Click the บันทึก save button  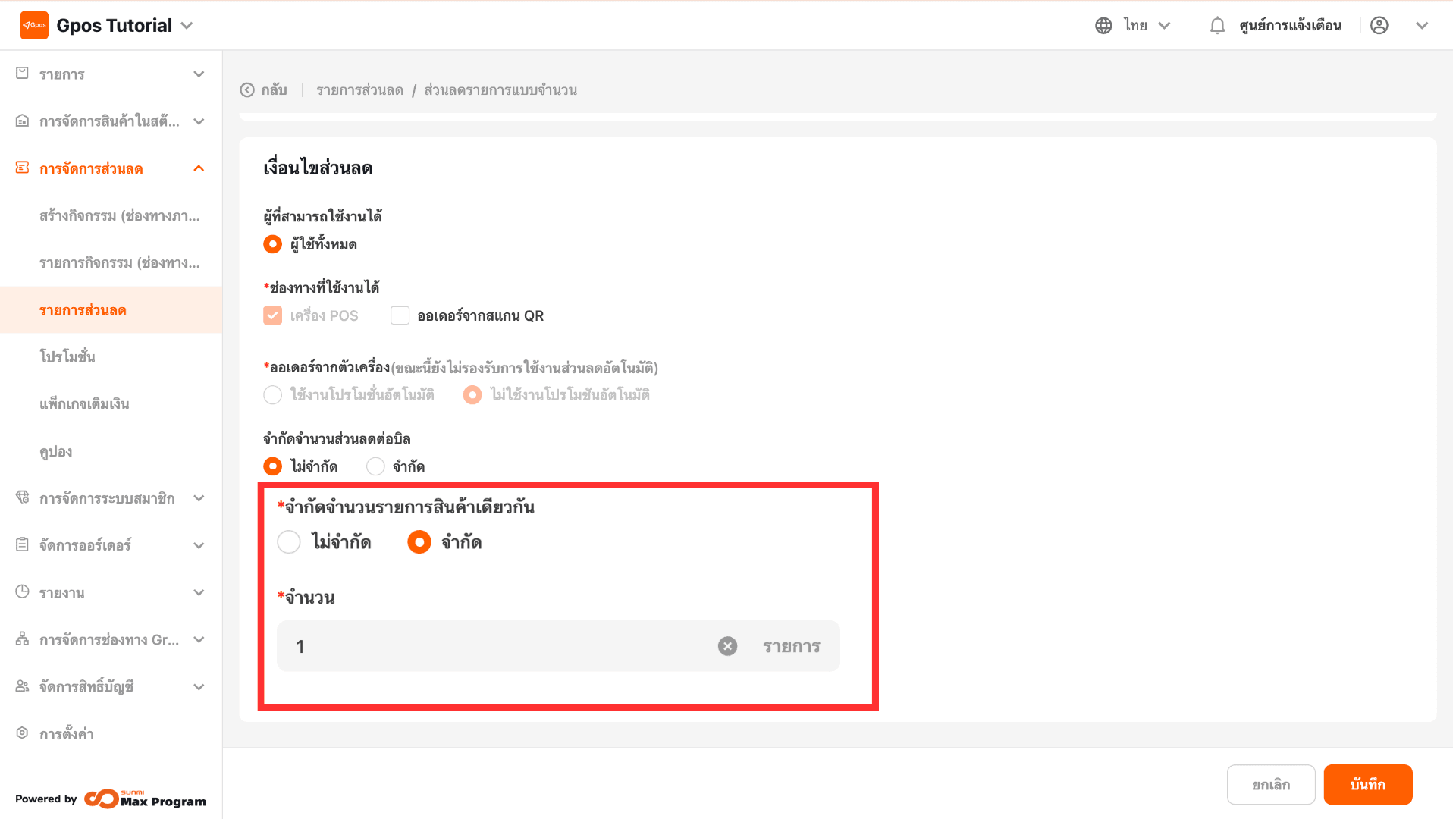click(1367, 785)
